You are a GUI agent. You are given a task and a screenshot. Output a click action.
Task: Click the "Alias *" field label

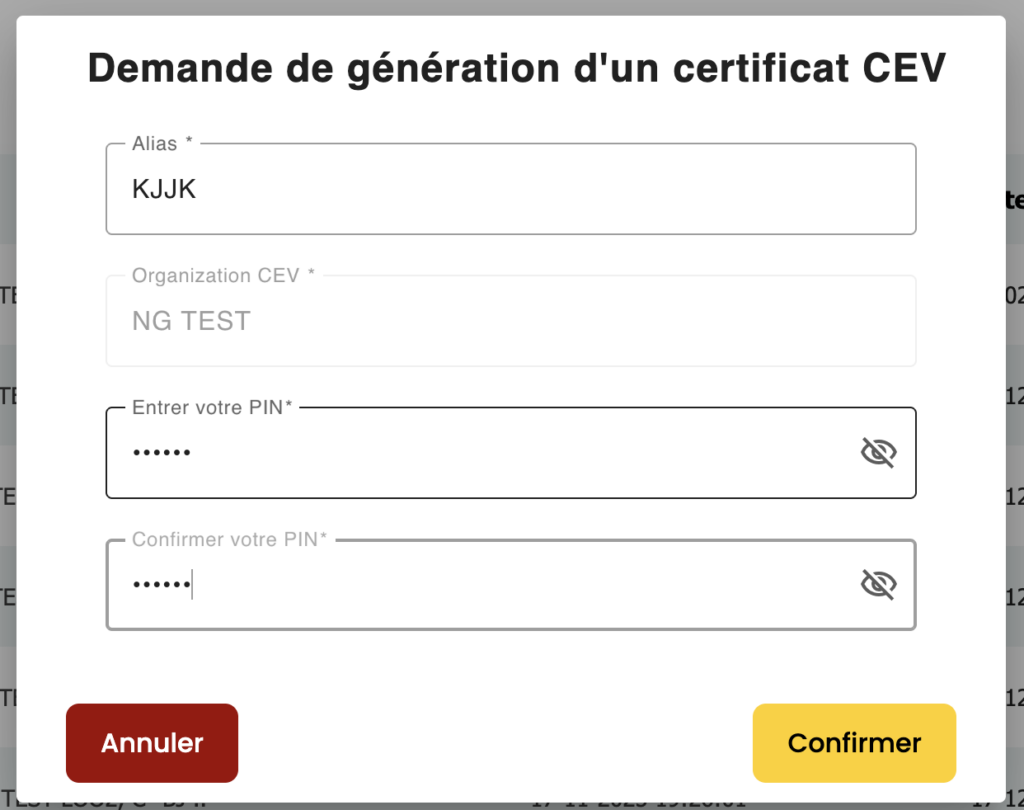point(162,144)
